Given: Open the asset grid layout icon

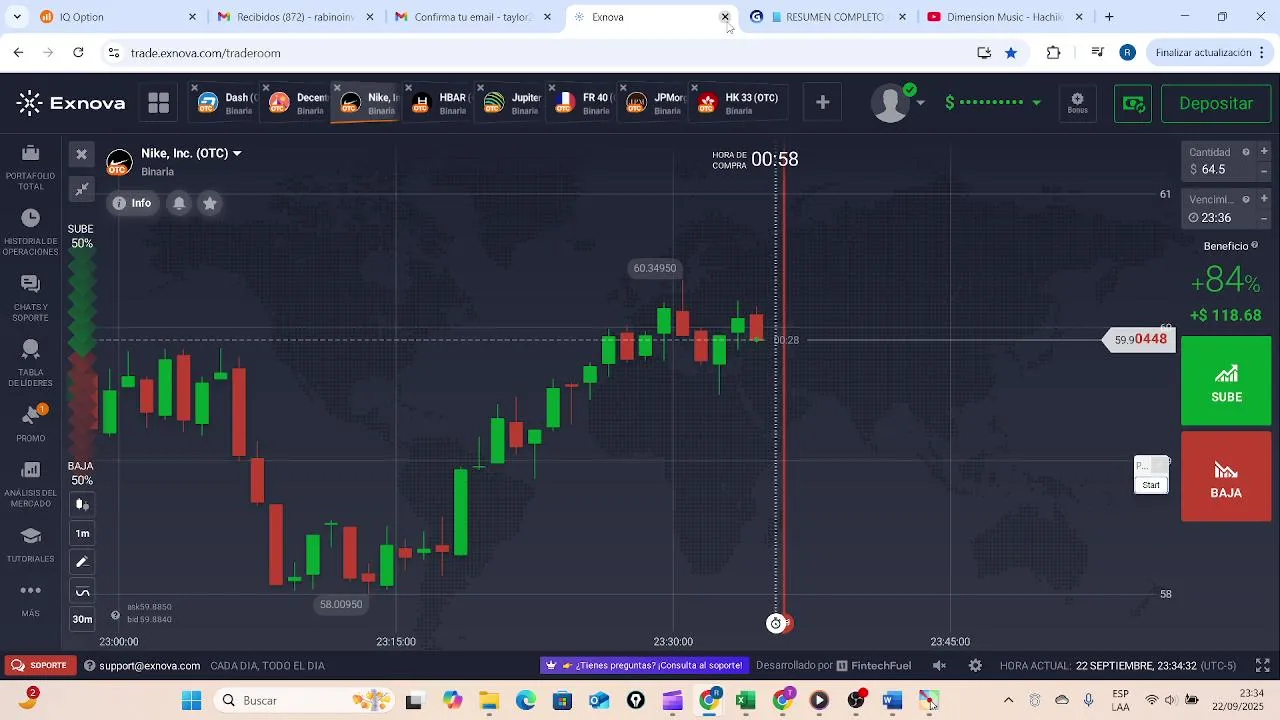Looking at the screenshot, I should click(158, 103).
